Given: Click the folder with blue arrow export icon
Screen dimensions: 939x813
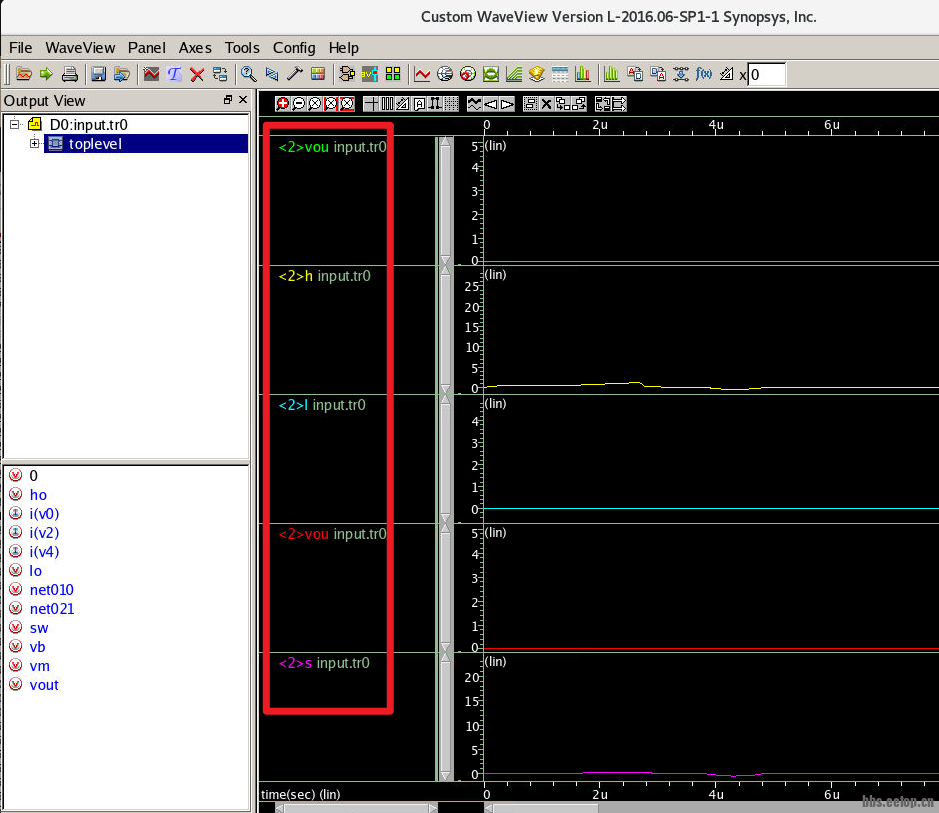Looking at the screenshot, I should pyautogui.click(x=122, y=74).
